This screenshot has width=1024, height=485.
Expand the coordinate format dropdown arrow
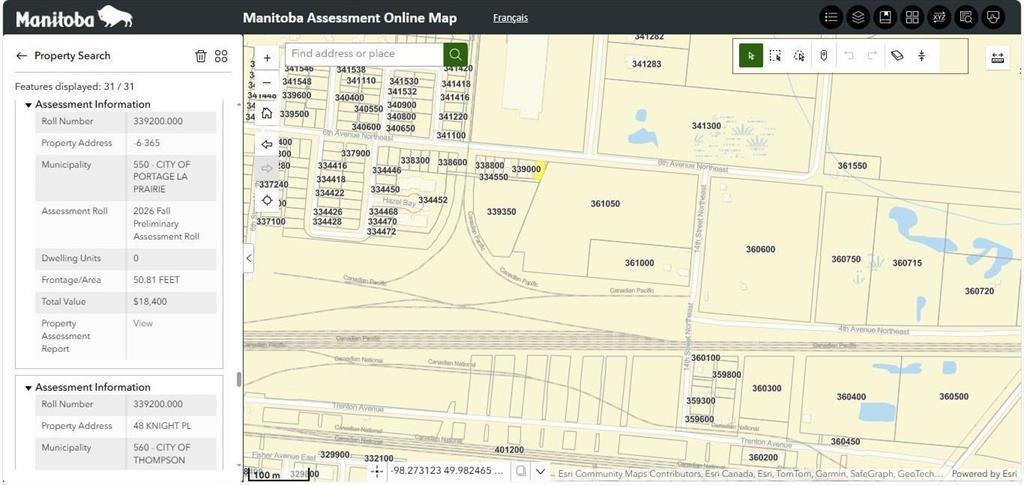tap(540, 471)
